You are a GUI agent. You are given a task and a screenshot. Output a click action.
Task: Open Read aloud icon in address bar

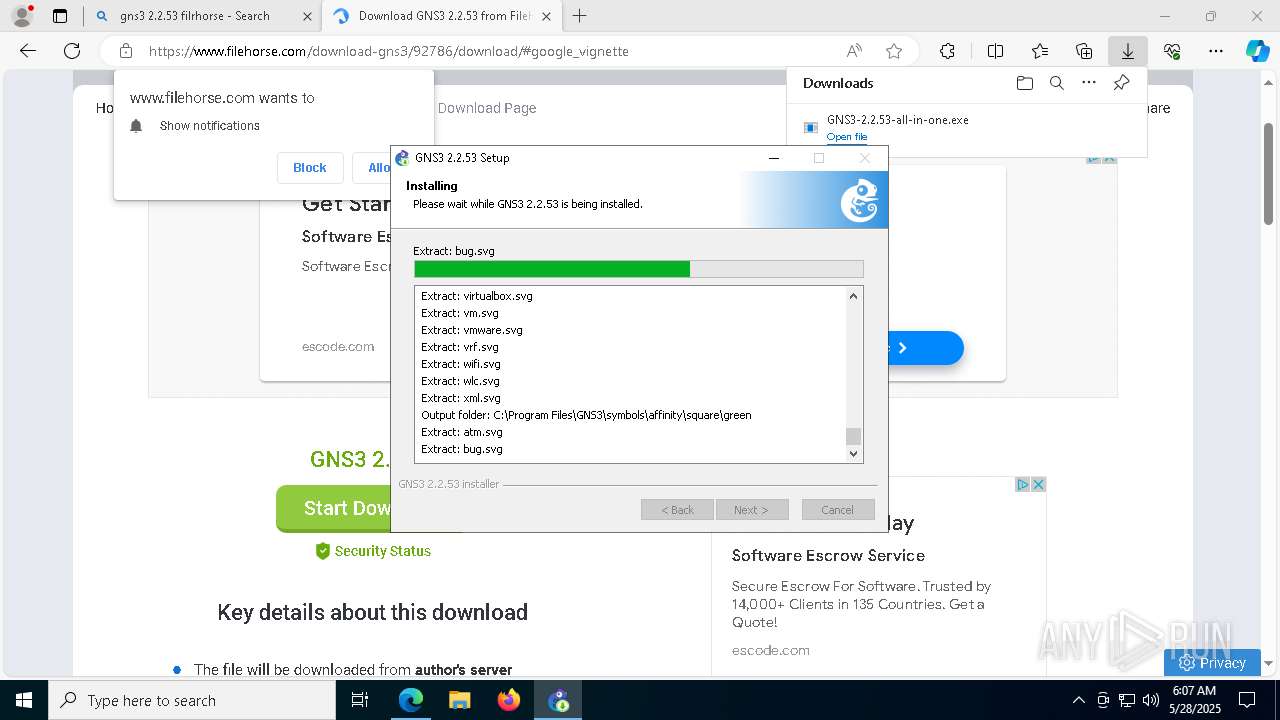point(854,51)
